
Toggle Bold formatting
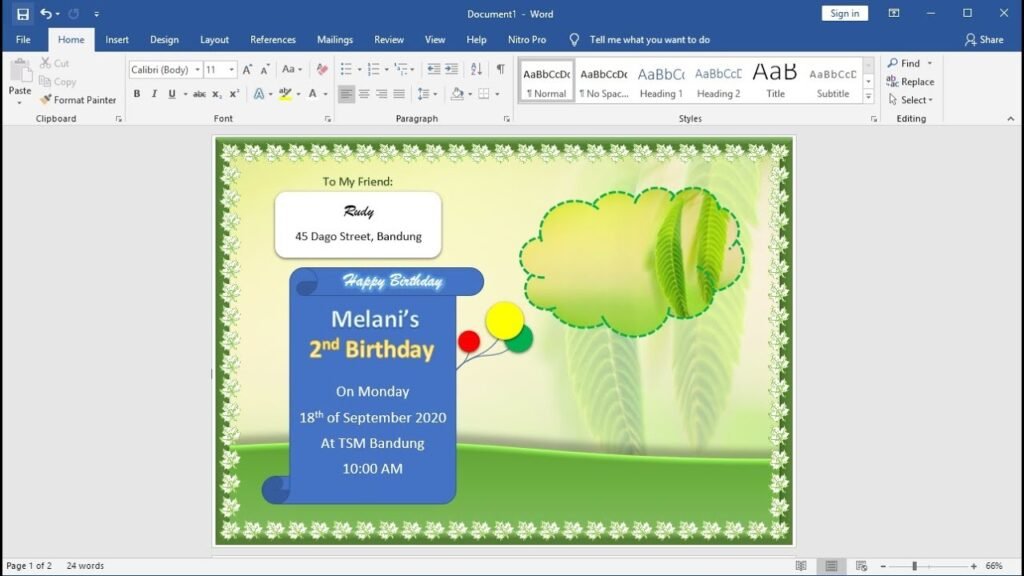[x=136, y=94]
